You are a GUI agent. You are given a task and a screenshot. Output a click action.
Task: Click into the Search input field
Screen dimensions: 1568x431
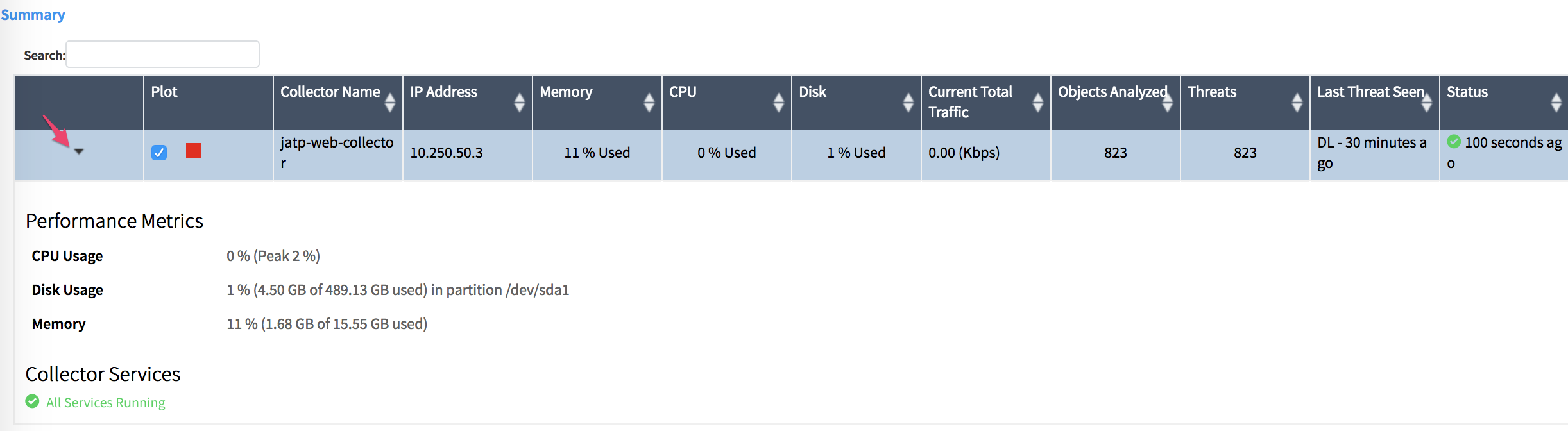[x=163, y=55]
